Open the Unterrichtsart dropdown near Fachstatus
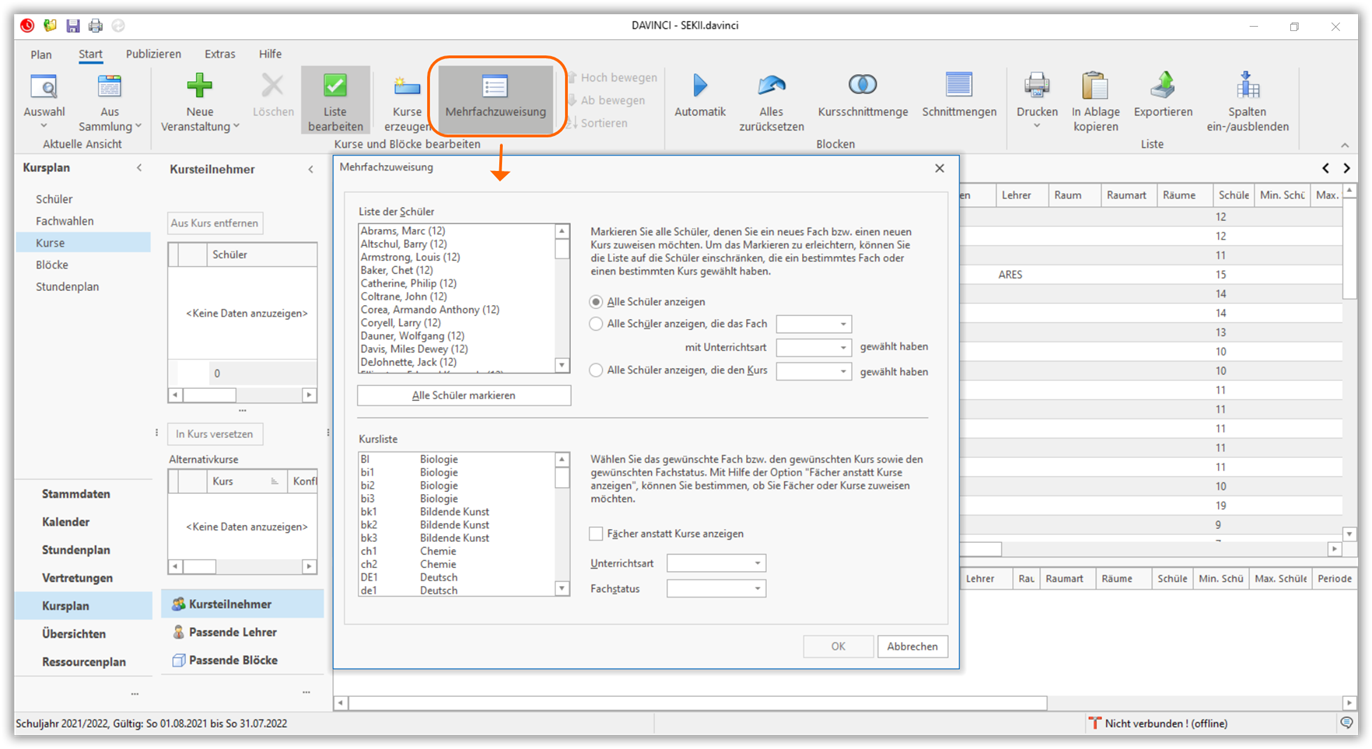Image resolution: width=1372 pixels, height=749 pixels. click(x=716, y=564)
